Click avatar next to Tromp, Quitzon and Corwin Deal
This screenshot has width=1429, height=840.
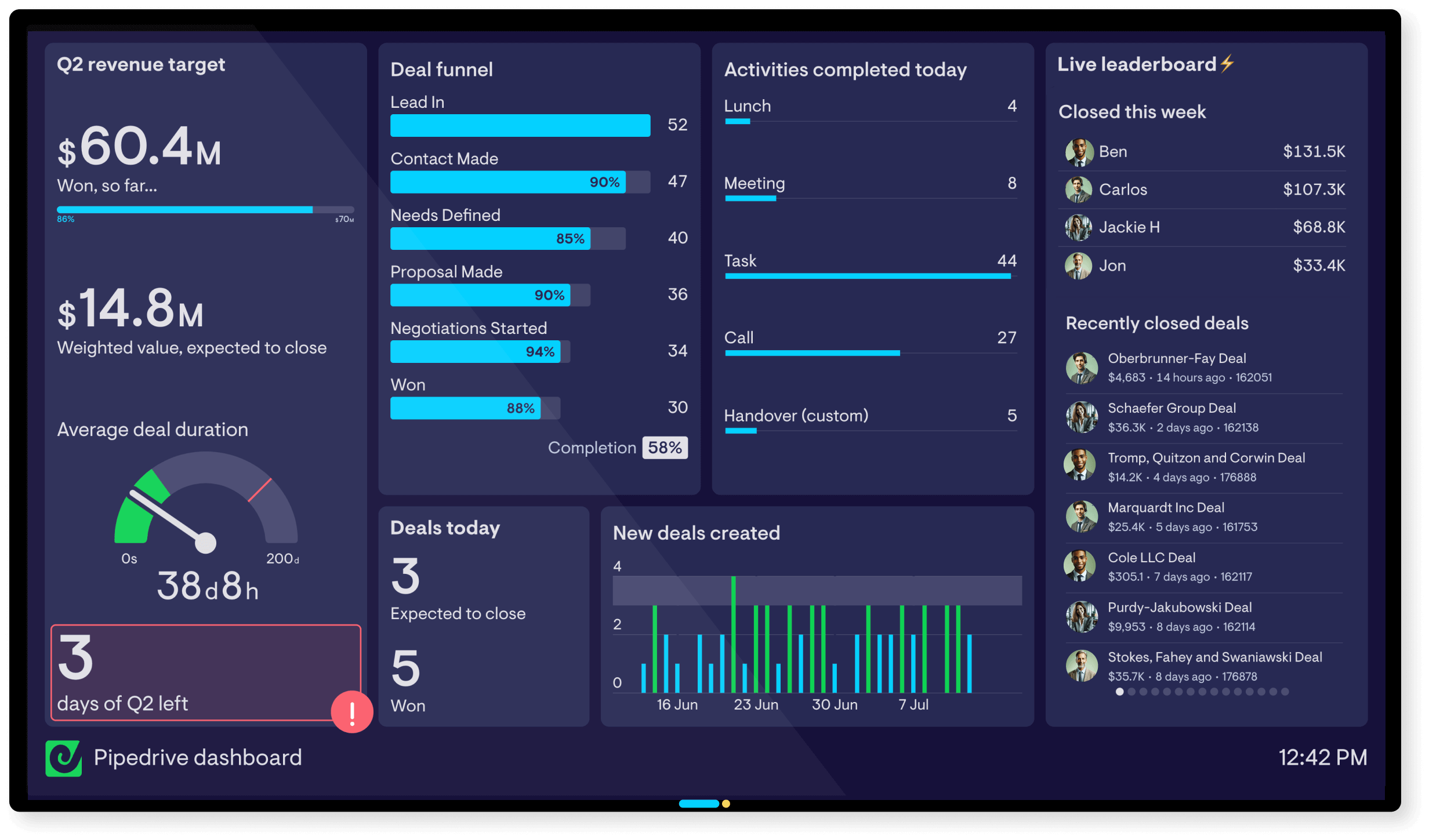pyautogui.click(x=1080, y=464)
